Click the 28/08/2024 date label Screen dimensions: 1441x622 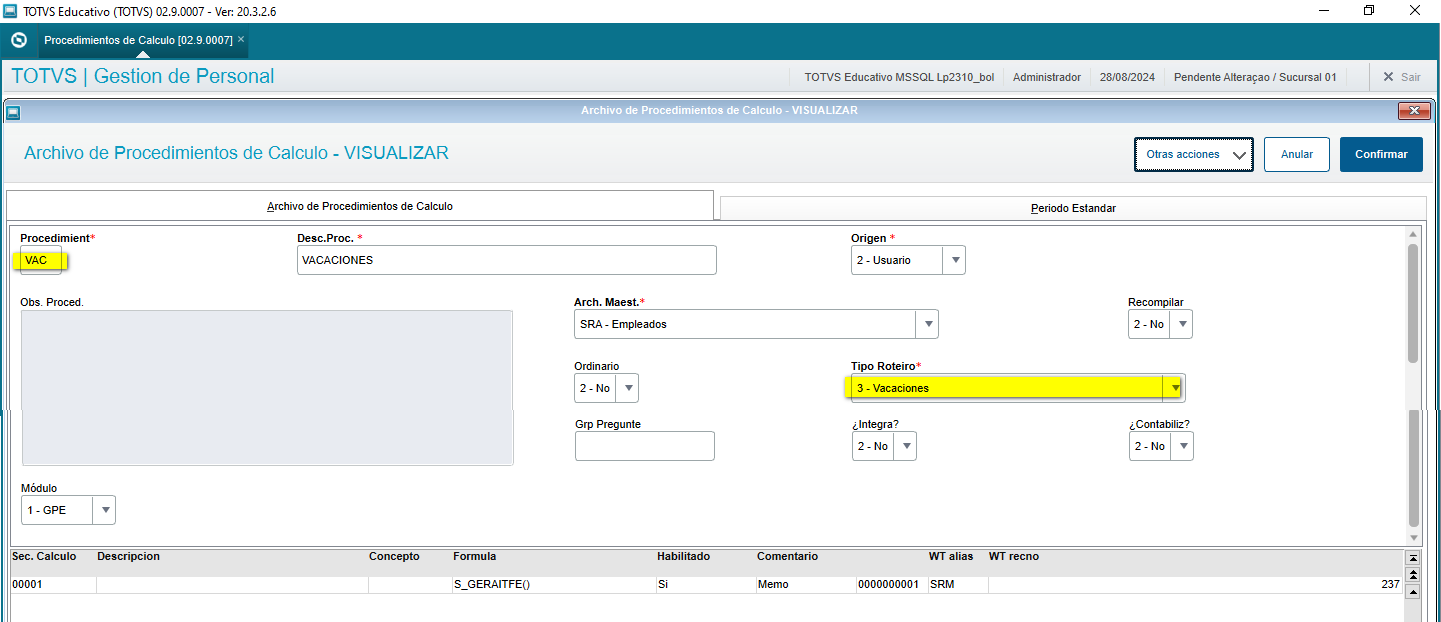[1127, 77]
